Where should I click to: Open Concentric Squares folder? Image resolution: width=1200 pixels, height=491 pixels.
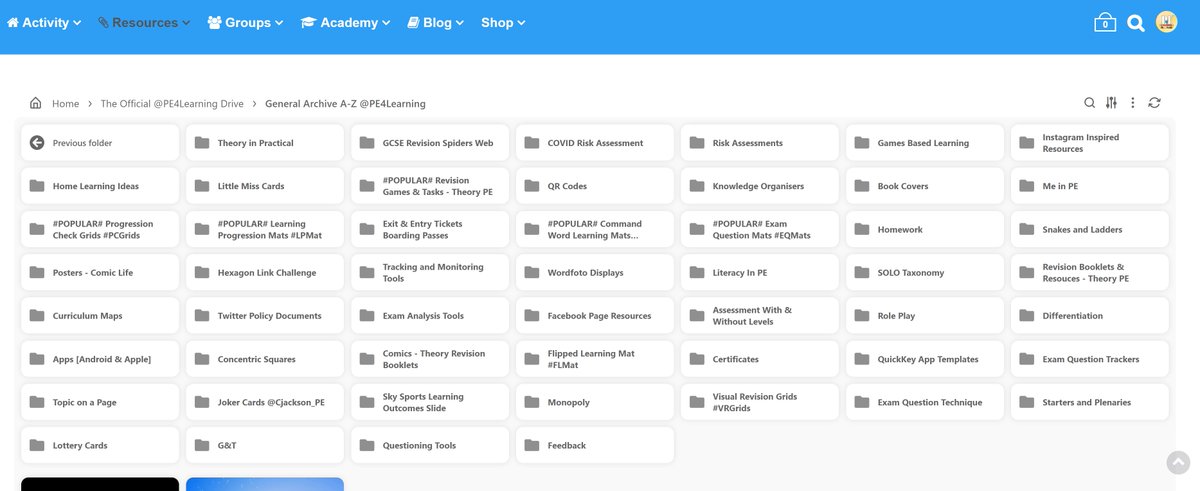265,358
